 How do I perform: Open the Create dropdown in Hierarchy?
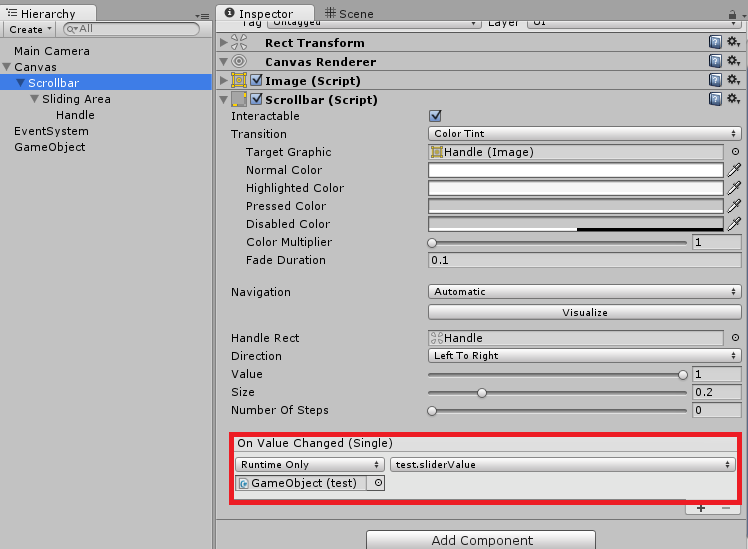30,29
